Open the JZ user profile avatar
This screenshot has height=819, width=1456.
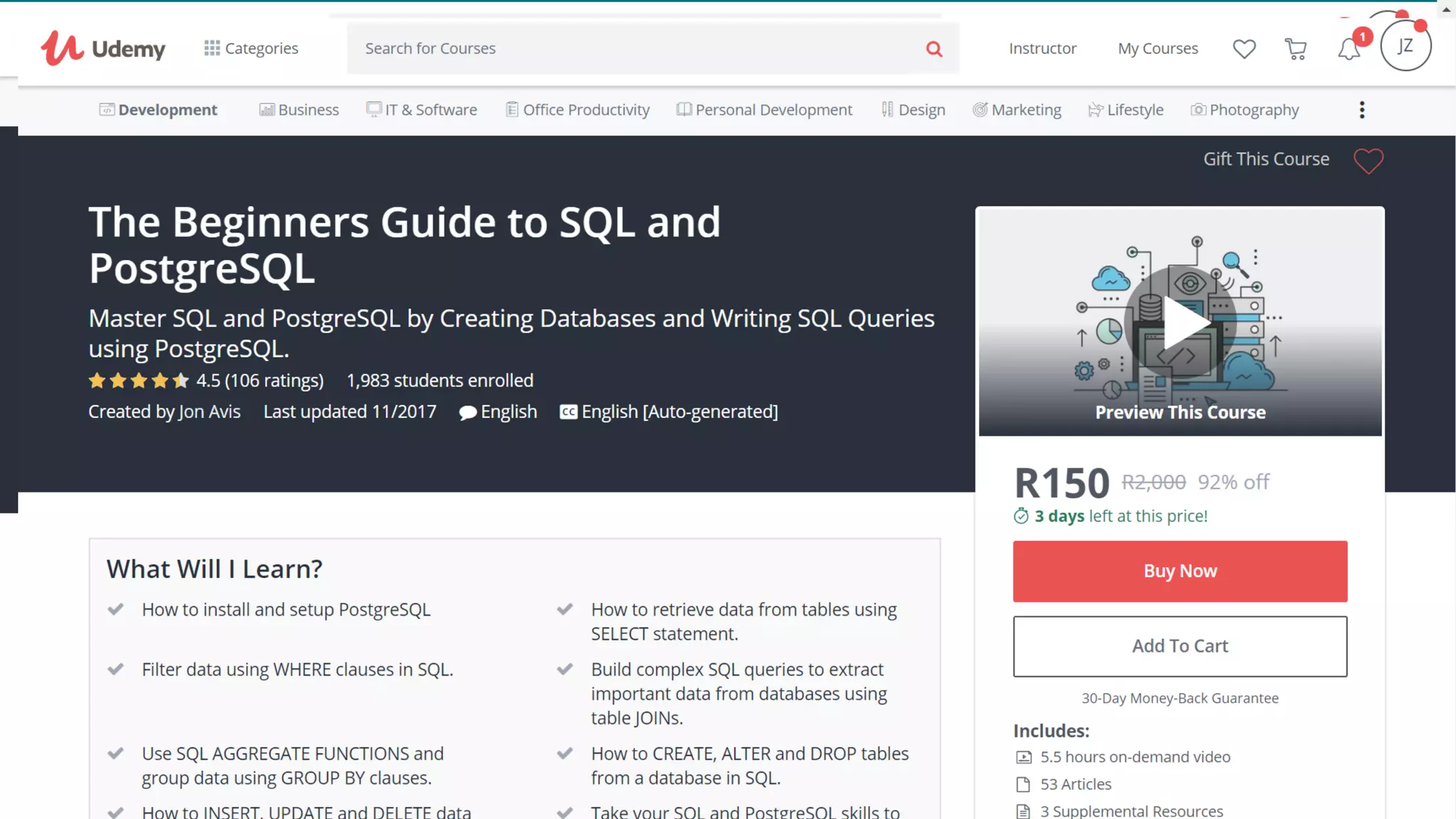pyautogui.click(x=1405, y=46)
